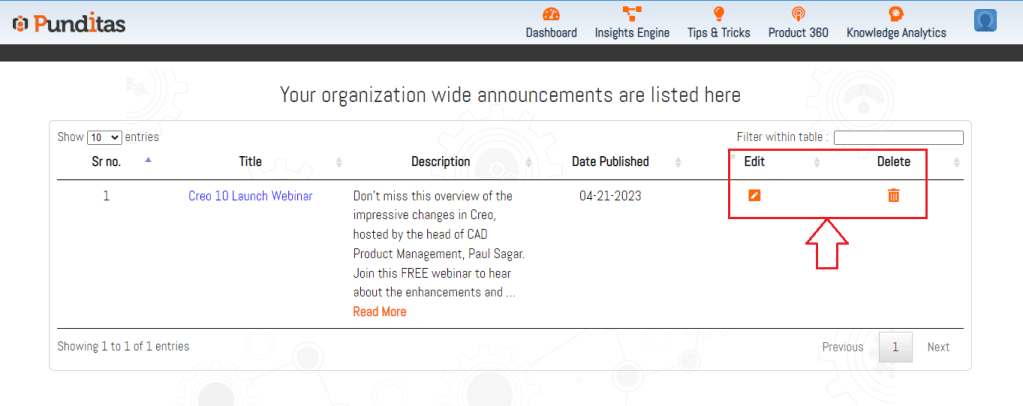Open Insights Engine icon in navbar
1023x406 pixels.
[631, 14]
